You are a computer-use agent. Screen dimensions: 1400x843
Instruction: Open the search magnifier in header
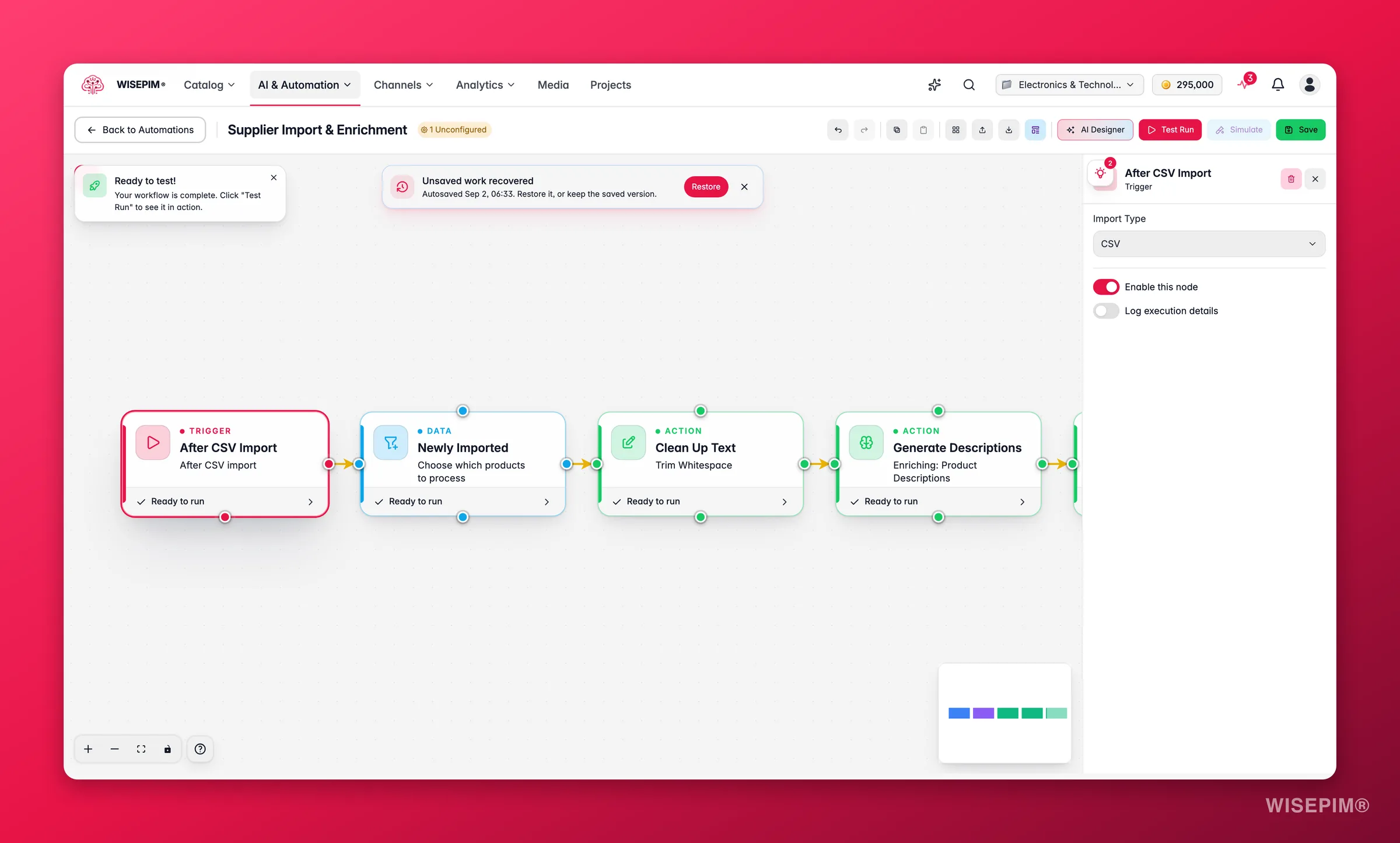pyautogui.click(x=969, y=85)
